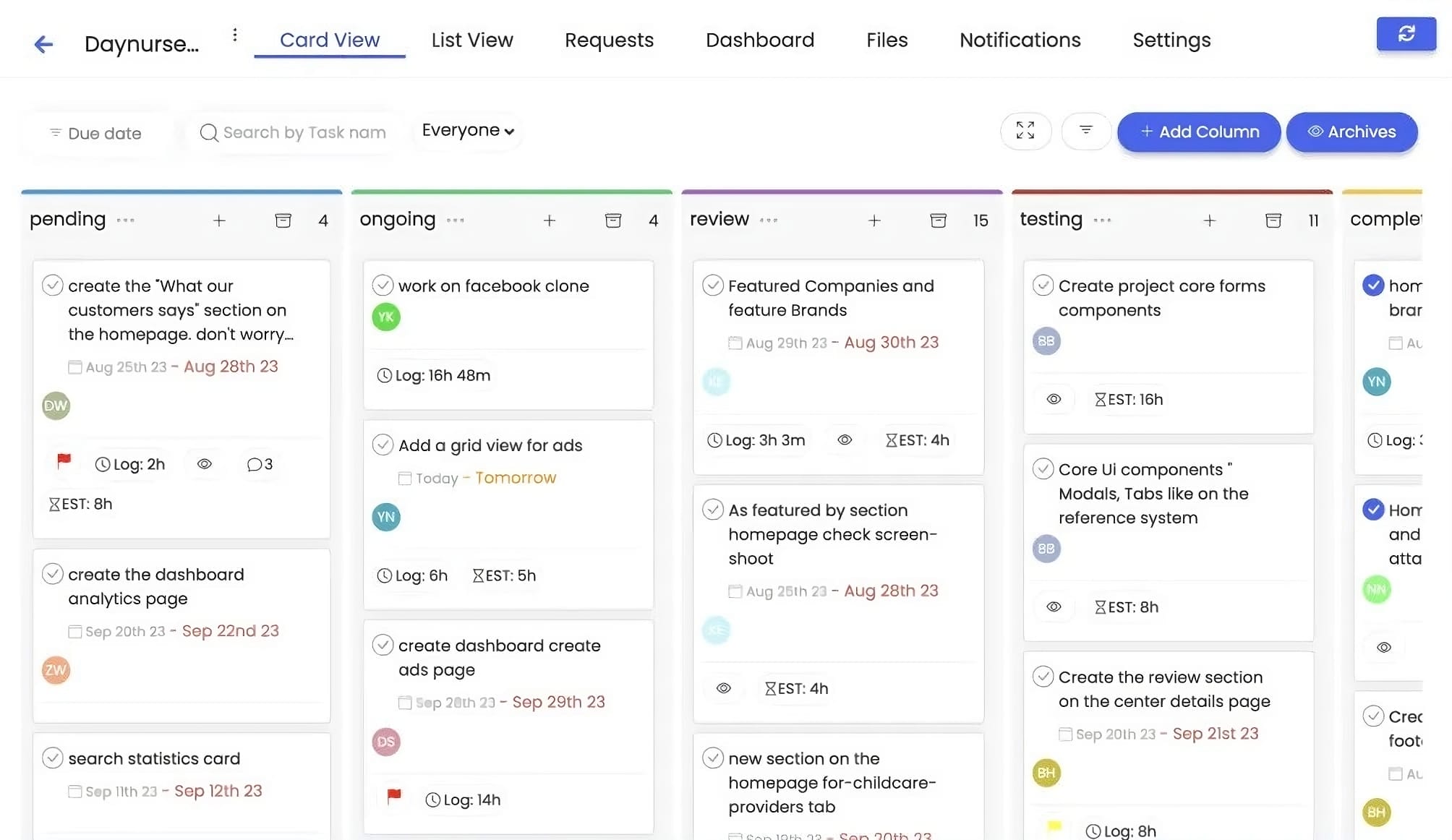
Task: Add a new card in the ongoing column
Action: (550, 220)
